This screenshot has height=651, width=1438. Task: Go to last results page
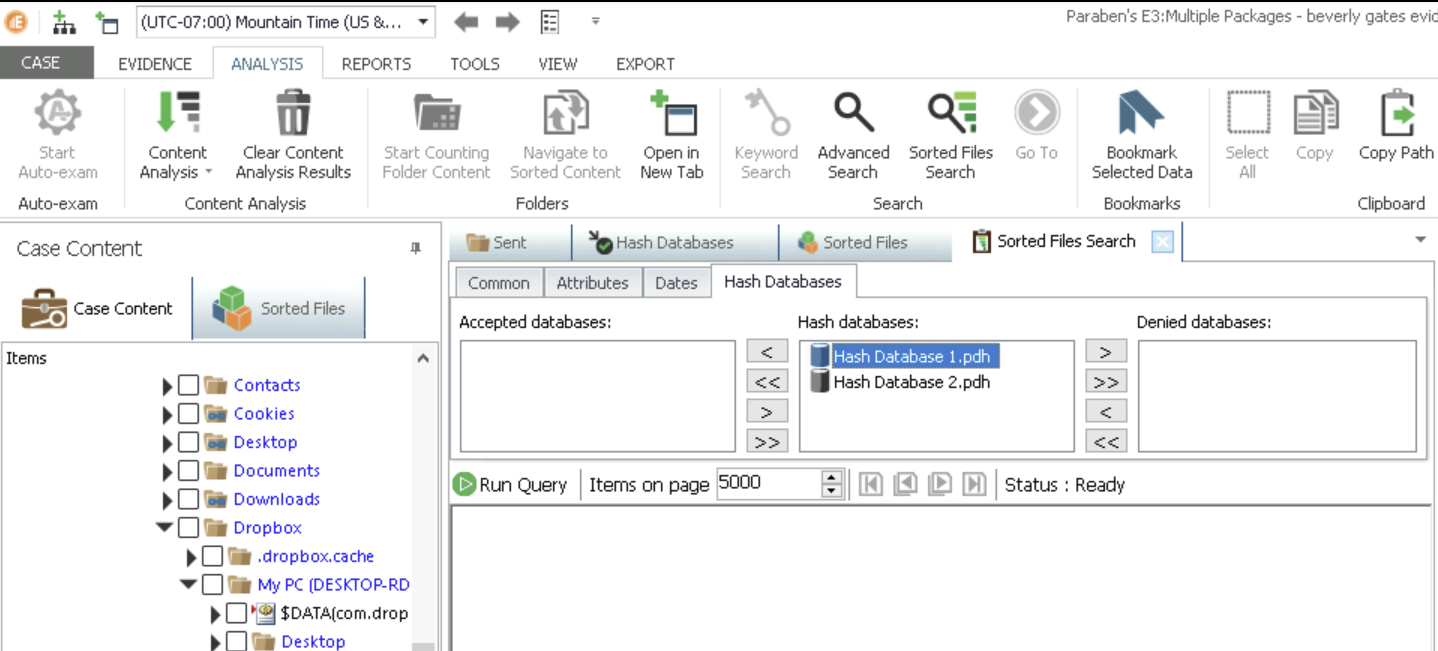pyautogui.click(x=974, y=485)
